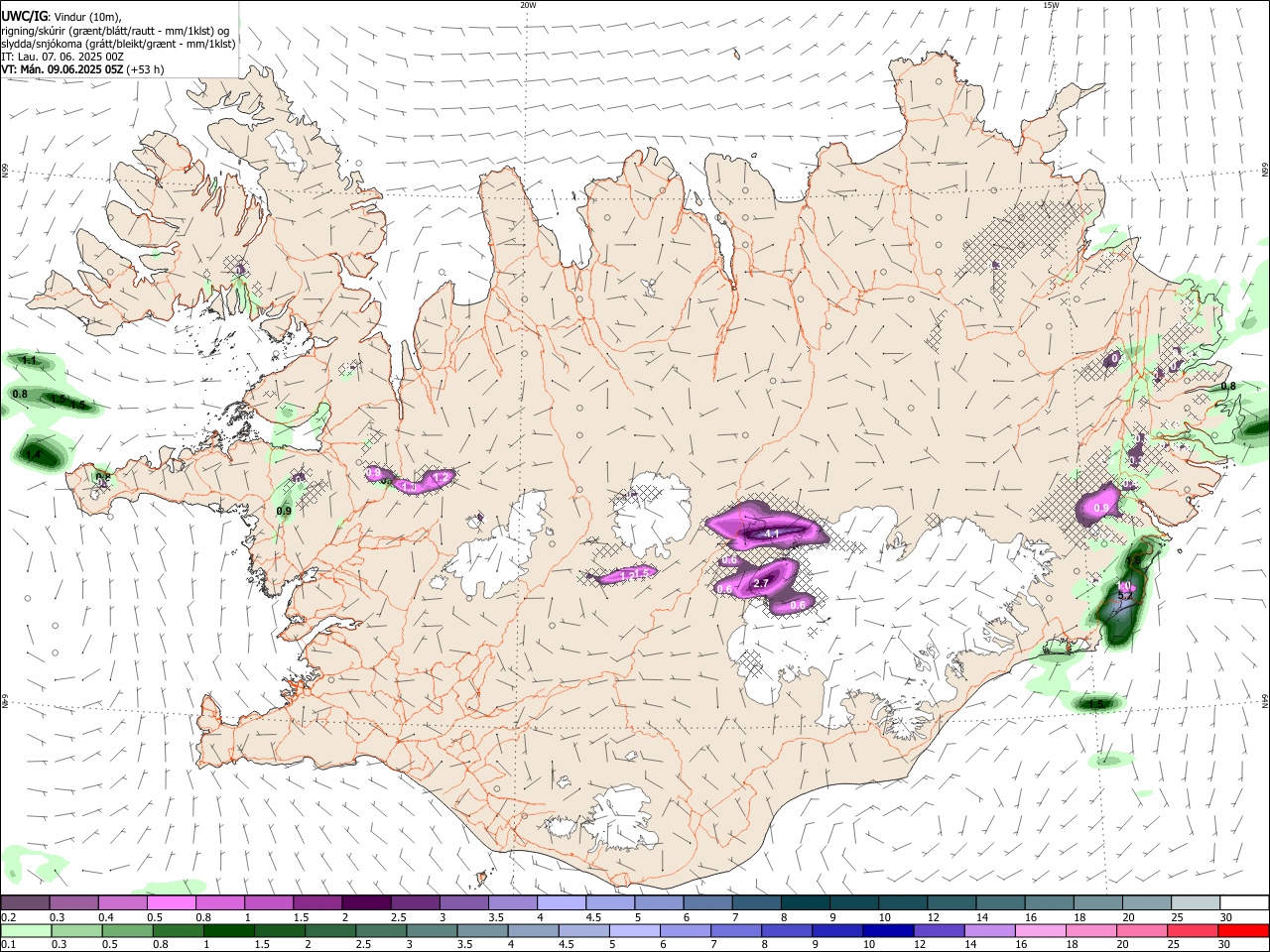Click the deep blue lower swatch between 10 and 12

(888, 930)
